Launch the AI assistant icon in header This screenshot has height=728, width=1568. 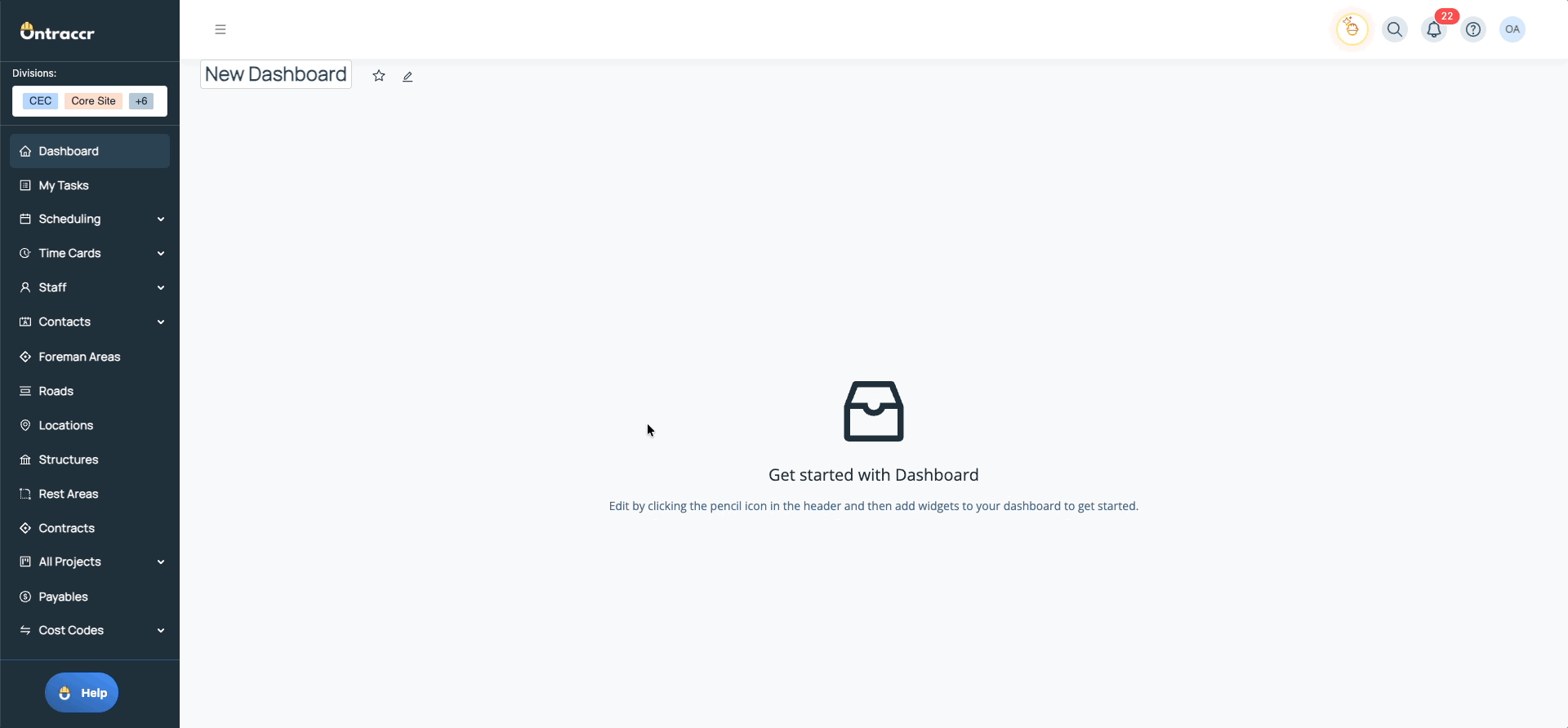pyautogui.click(x=1352, y=29)
